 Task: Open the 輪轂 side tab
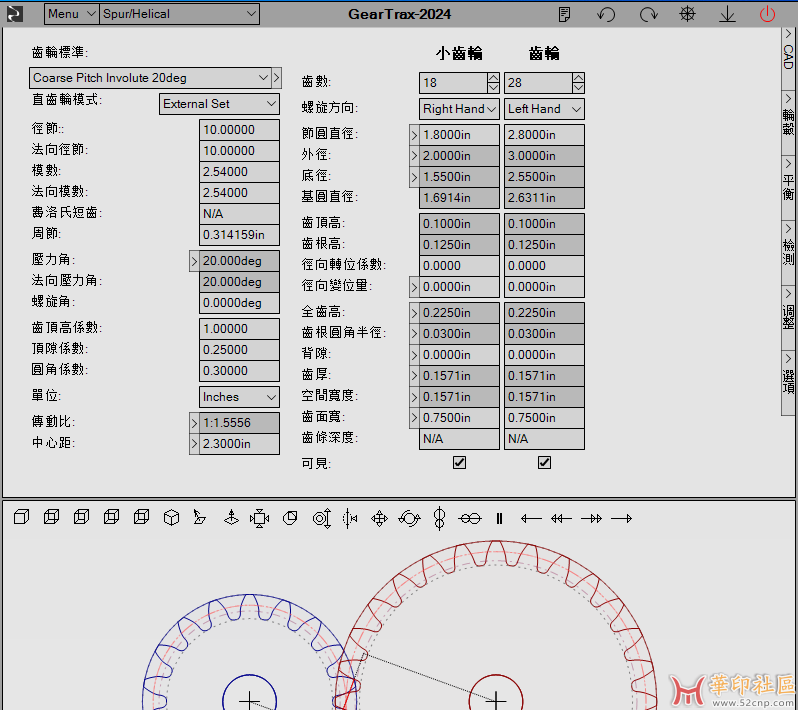[x=788, y=122]
